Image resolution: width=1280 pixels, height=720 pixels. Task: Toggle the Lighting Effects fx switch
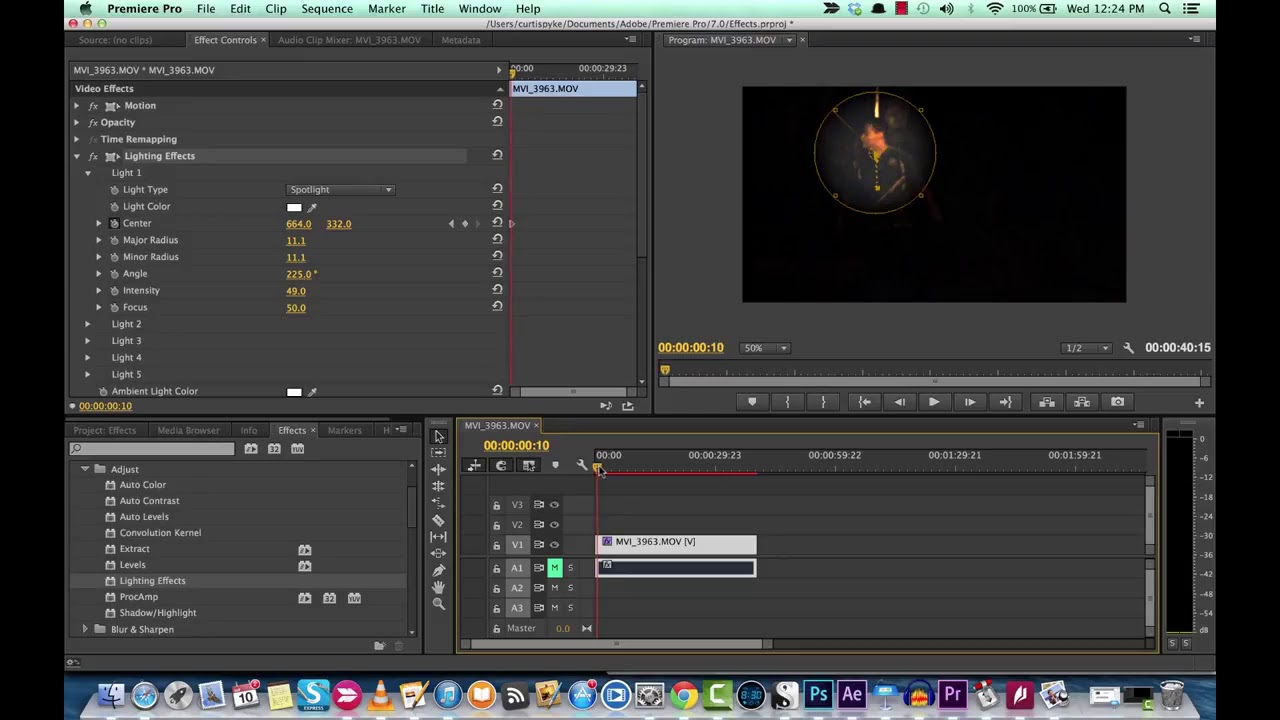pos(93,156)
